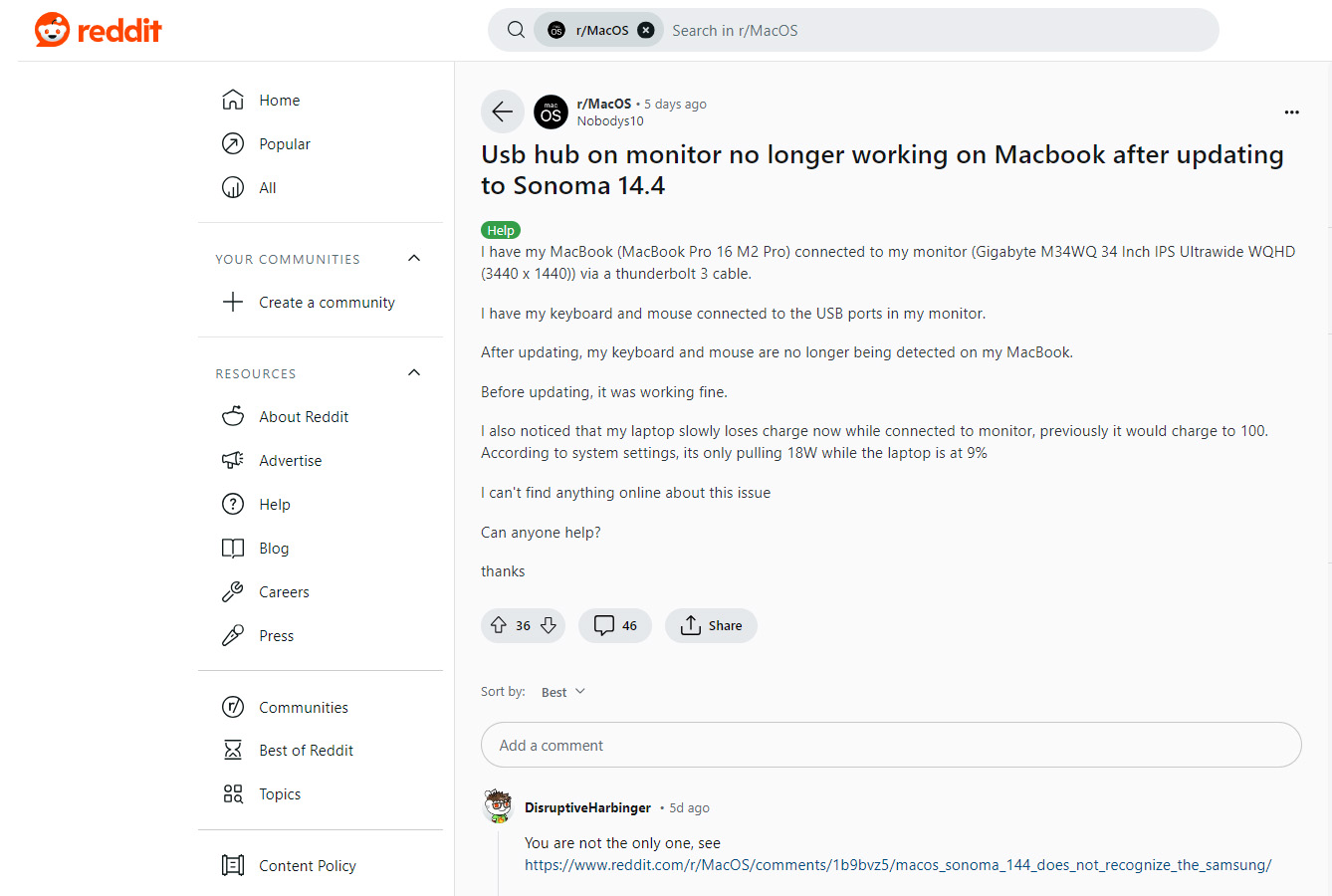The width and height of the screenshot is (1332, 896).
Task: Click the Popular arrow icon
Action: coord(233,143)
